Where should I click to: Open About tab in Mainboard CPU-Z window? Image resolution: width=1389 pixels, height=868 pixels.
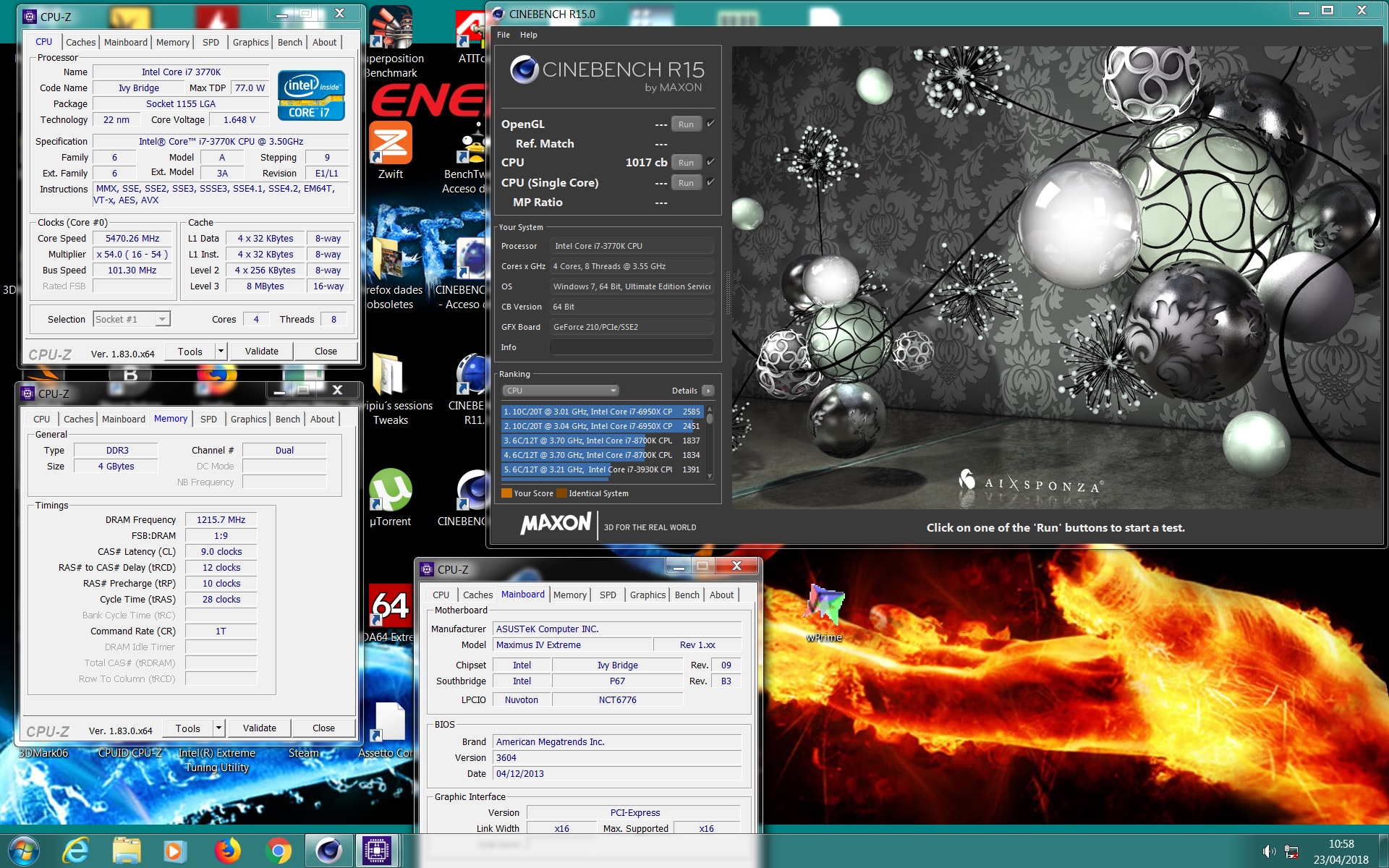(721, 595)
